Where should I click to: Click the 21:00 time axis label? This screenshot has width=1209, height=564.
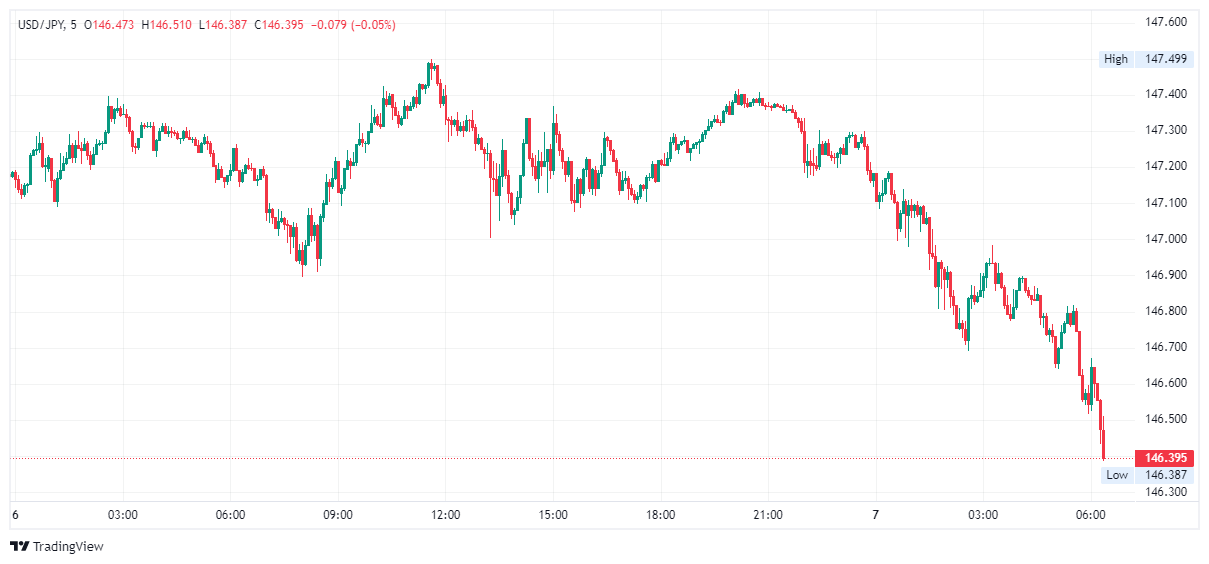point(768,515)
